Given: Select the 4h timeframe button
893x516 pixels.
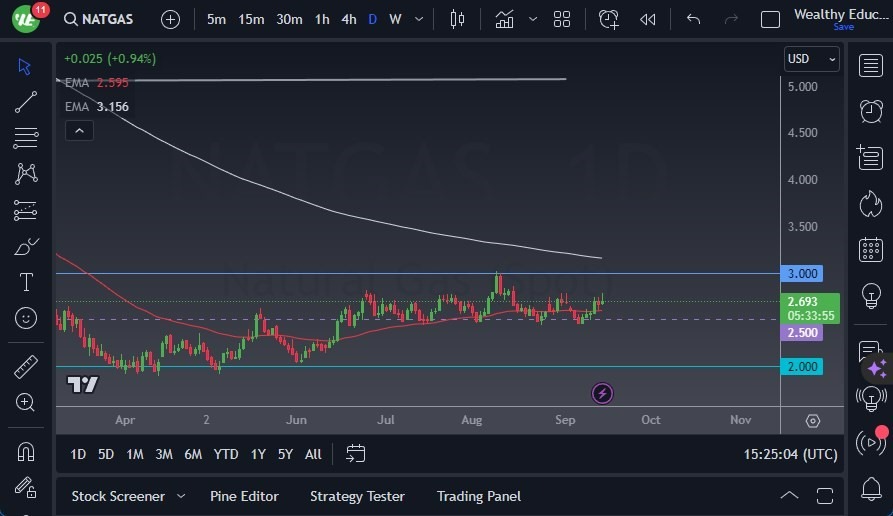Looking at the screenshot, I should click(x=348, y=19).
